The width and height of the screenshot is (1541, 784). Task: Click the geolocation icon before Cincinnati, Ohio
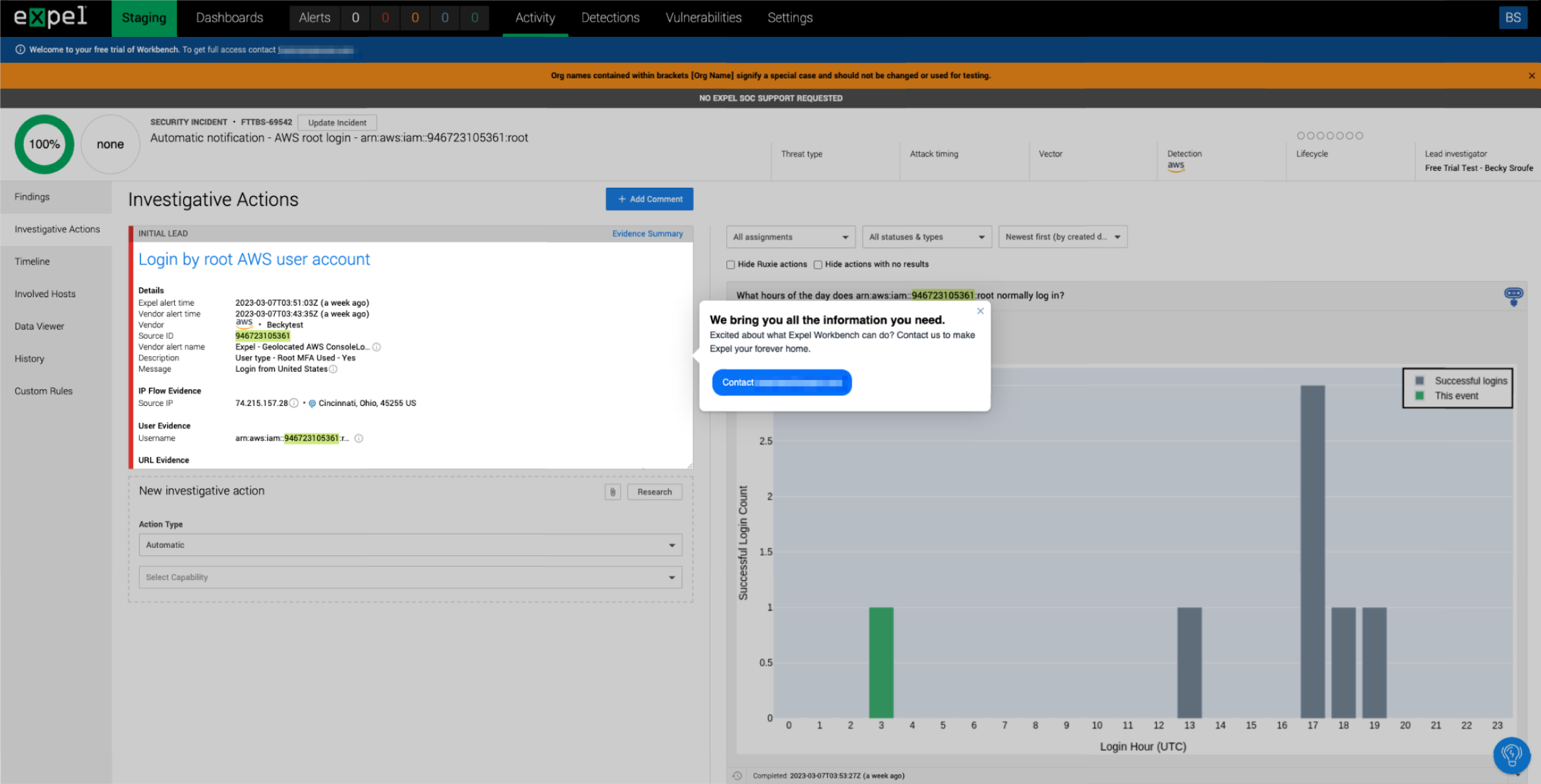tap(312, 403)
